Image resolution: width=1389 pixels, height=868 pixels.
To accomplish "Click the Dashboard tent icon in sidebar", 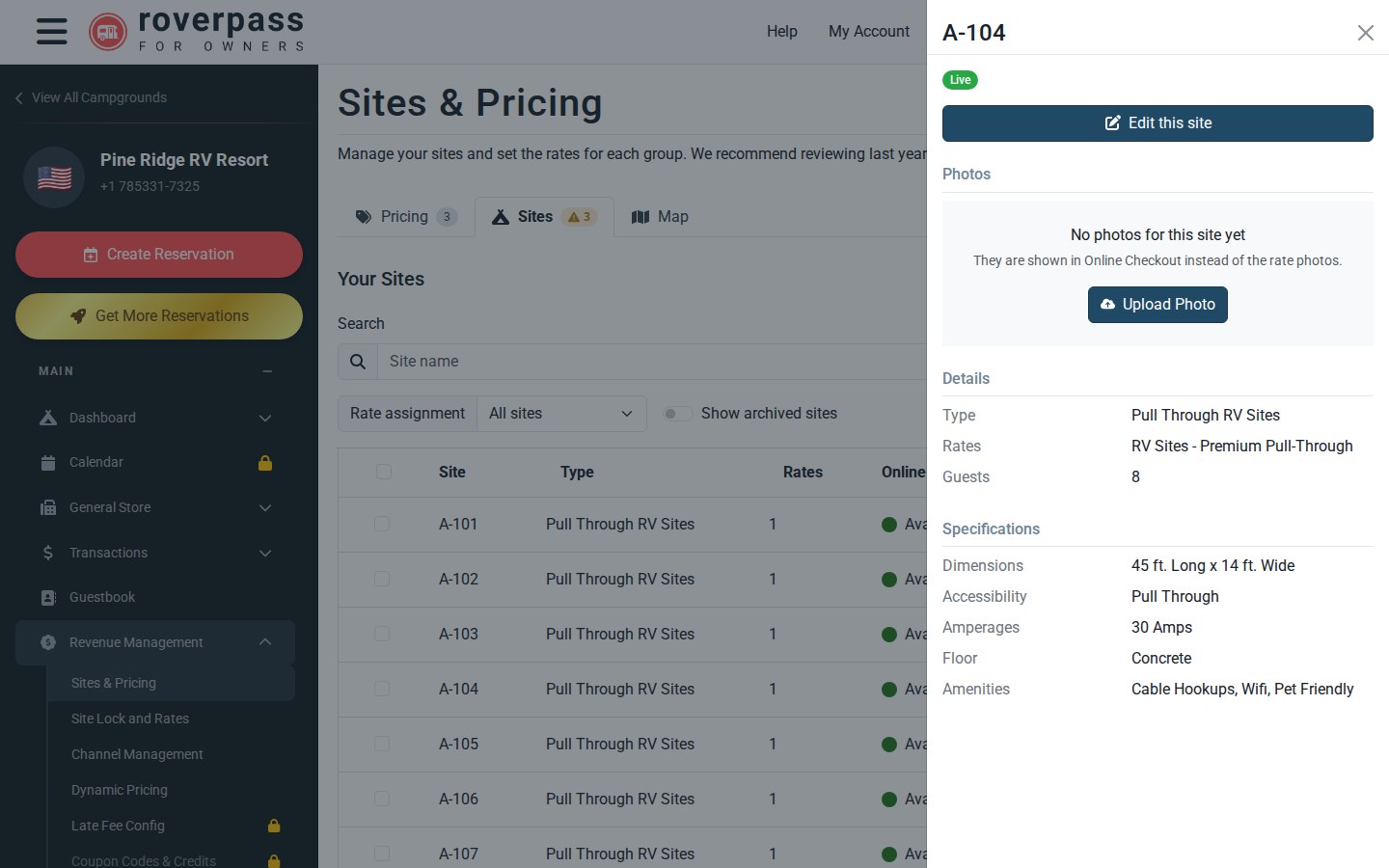I will [x=48, y=418].
